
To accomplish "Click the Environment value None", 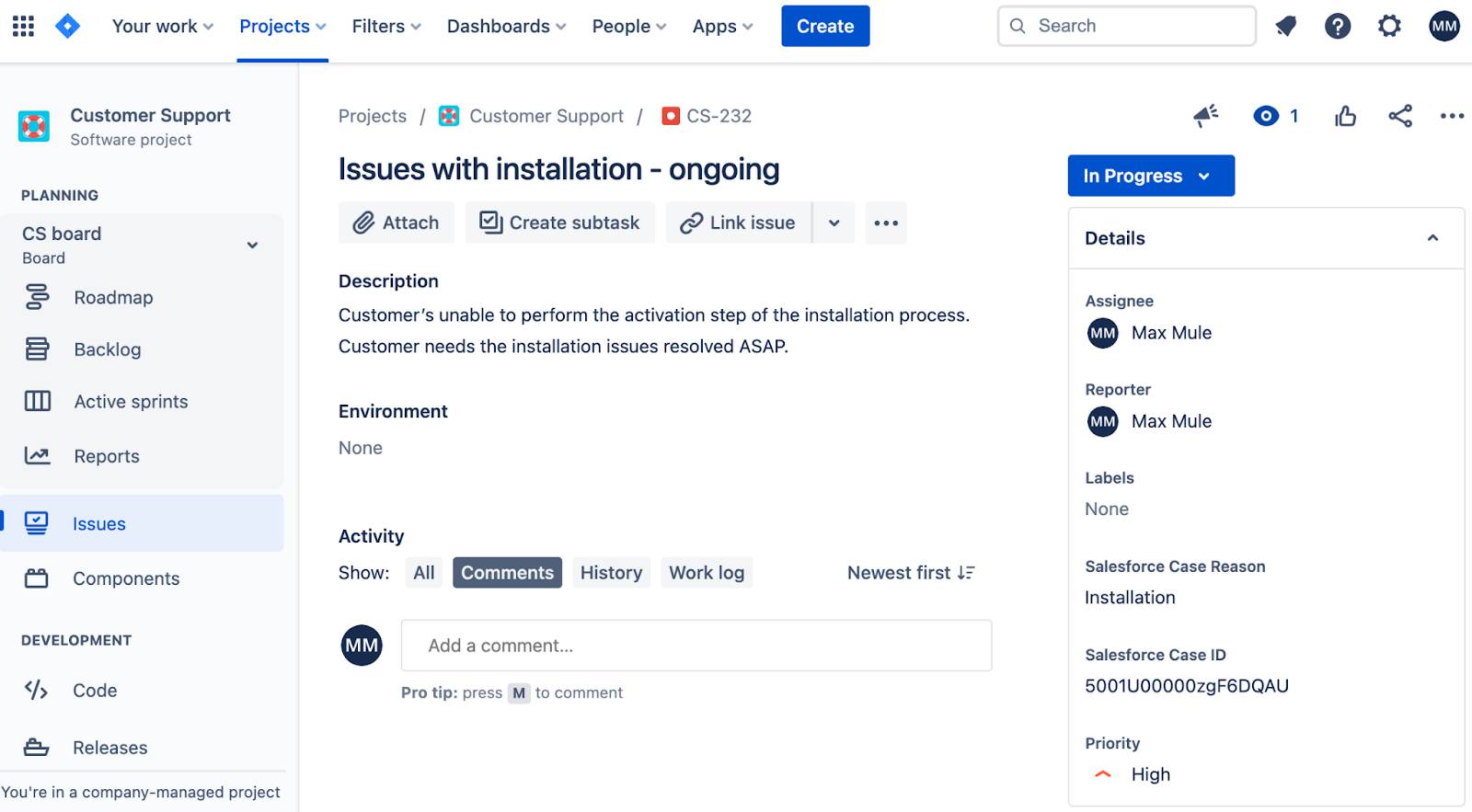I will point(361,448).
